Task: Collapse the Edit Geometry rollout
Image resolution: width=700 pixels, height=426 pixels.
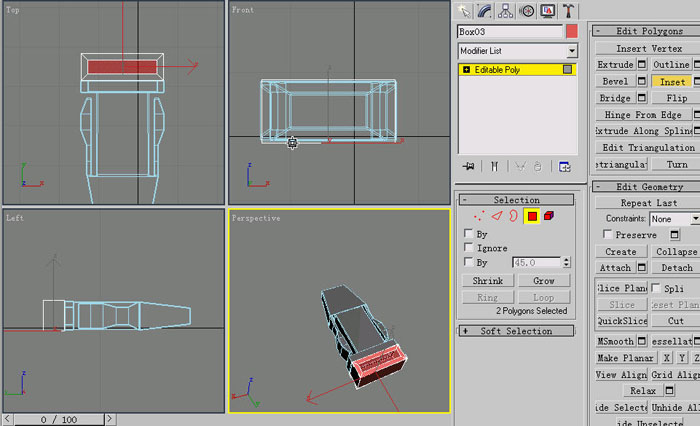Action: pos(647,187)
